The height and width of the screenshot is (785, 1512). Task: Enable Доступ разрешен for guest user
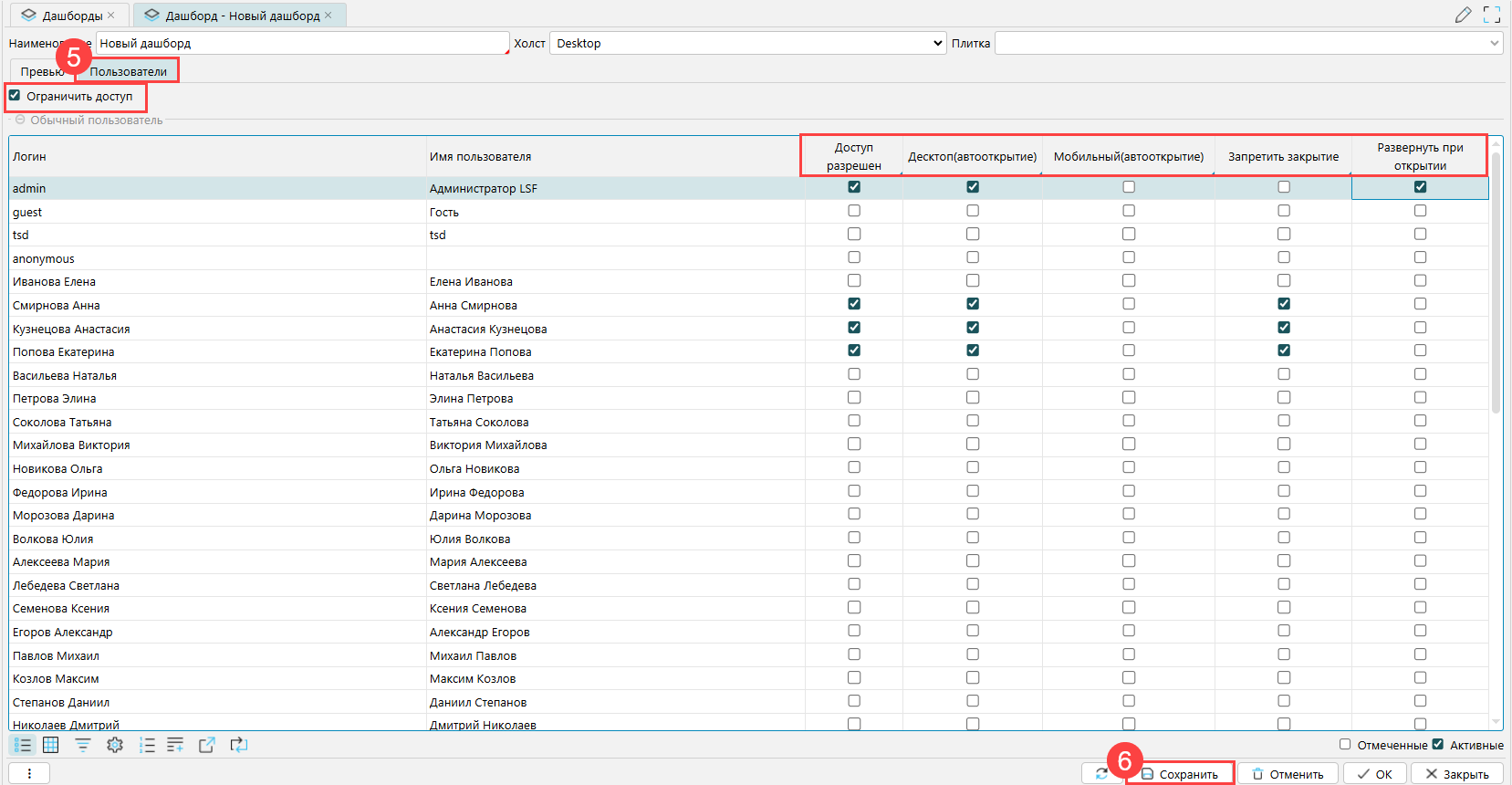[x=854, y=211]
